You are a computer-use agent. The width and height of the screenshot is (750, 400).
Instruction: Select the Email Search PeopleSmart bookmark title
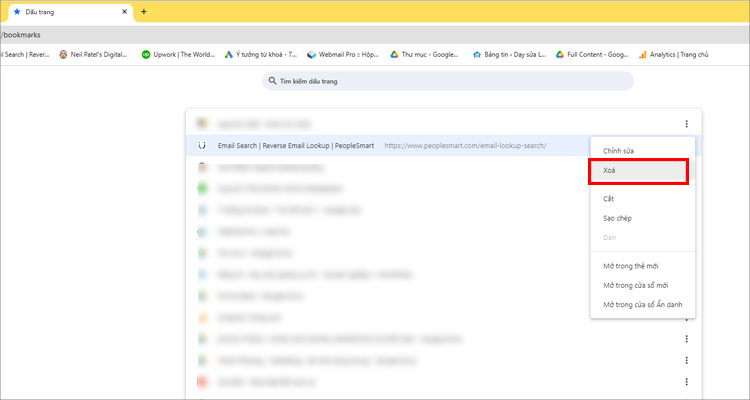click(296, 145)
